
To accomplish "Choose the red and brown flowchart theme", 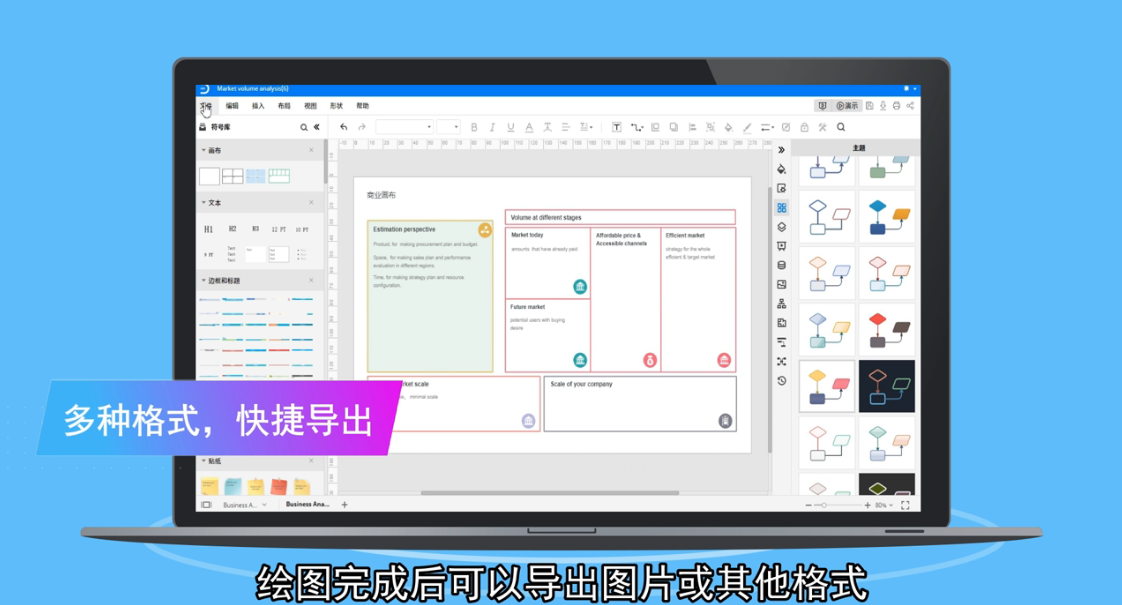I will (887, 329).
